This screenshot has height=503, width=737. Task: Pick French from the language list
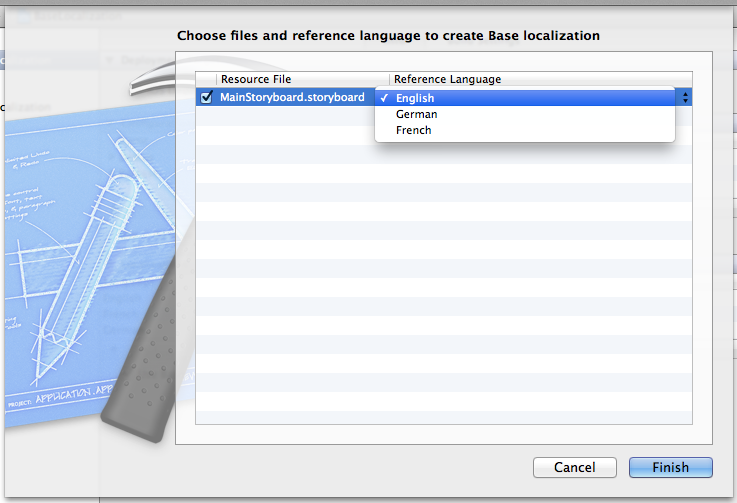[413, 130]
